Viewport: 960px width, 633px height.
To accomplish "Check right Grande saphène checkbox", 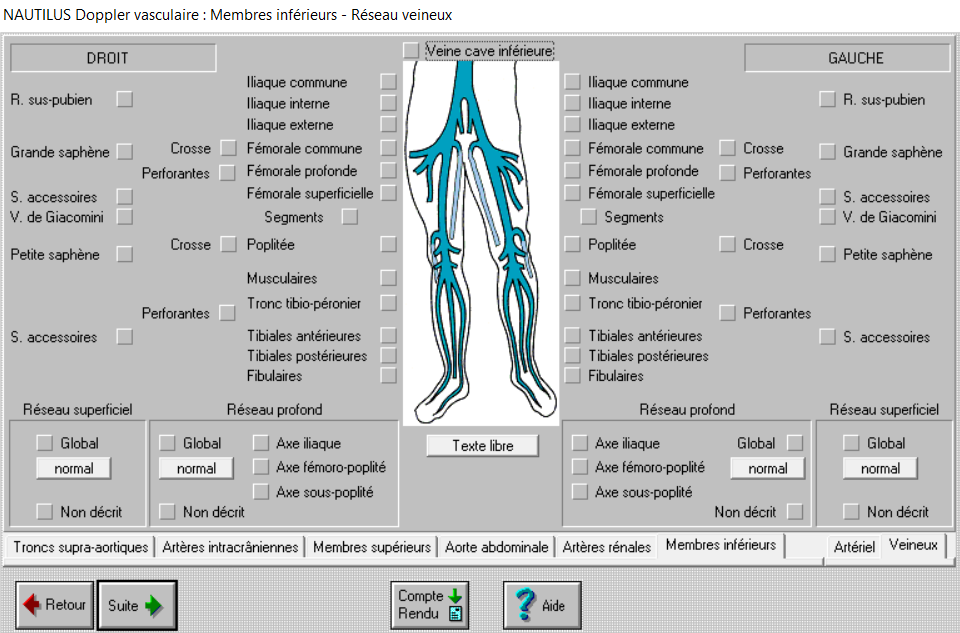I will click(x=124, y=152).
